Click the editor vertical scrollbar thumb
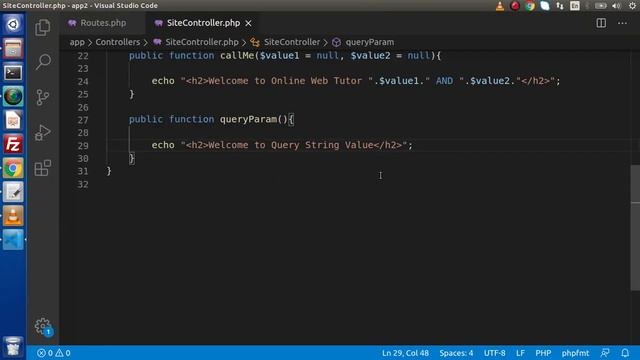Screen dimensions: 640x360 (635, 228)
